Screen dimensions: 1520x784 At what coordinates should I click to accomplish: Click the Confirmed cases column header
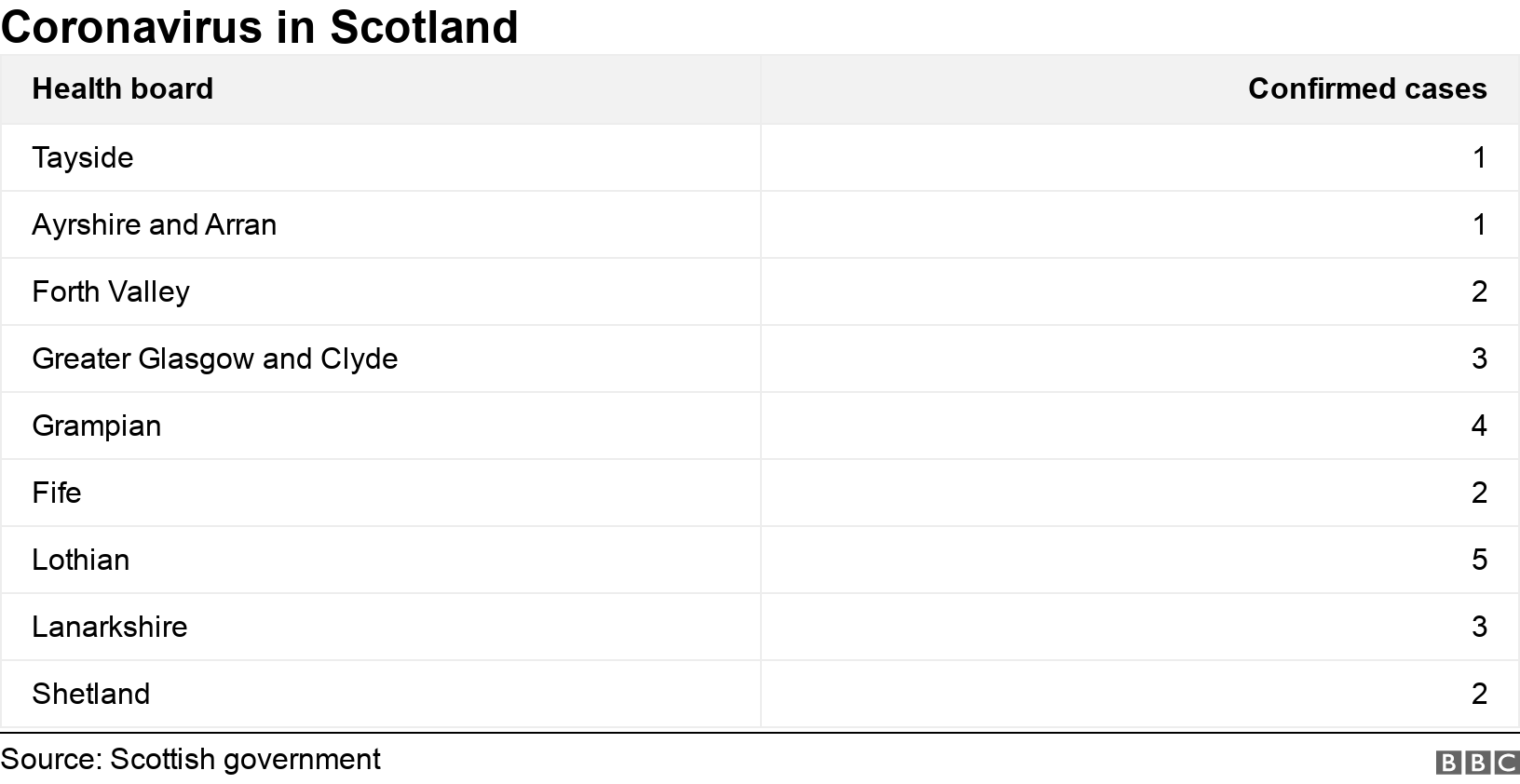1366,88
